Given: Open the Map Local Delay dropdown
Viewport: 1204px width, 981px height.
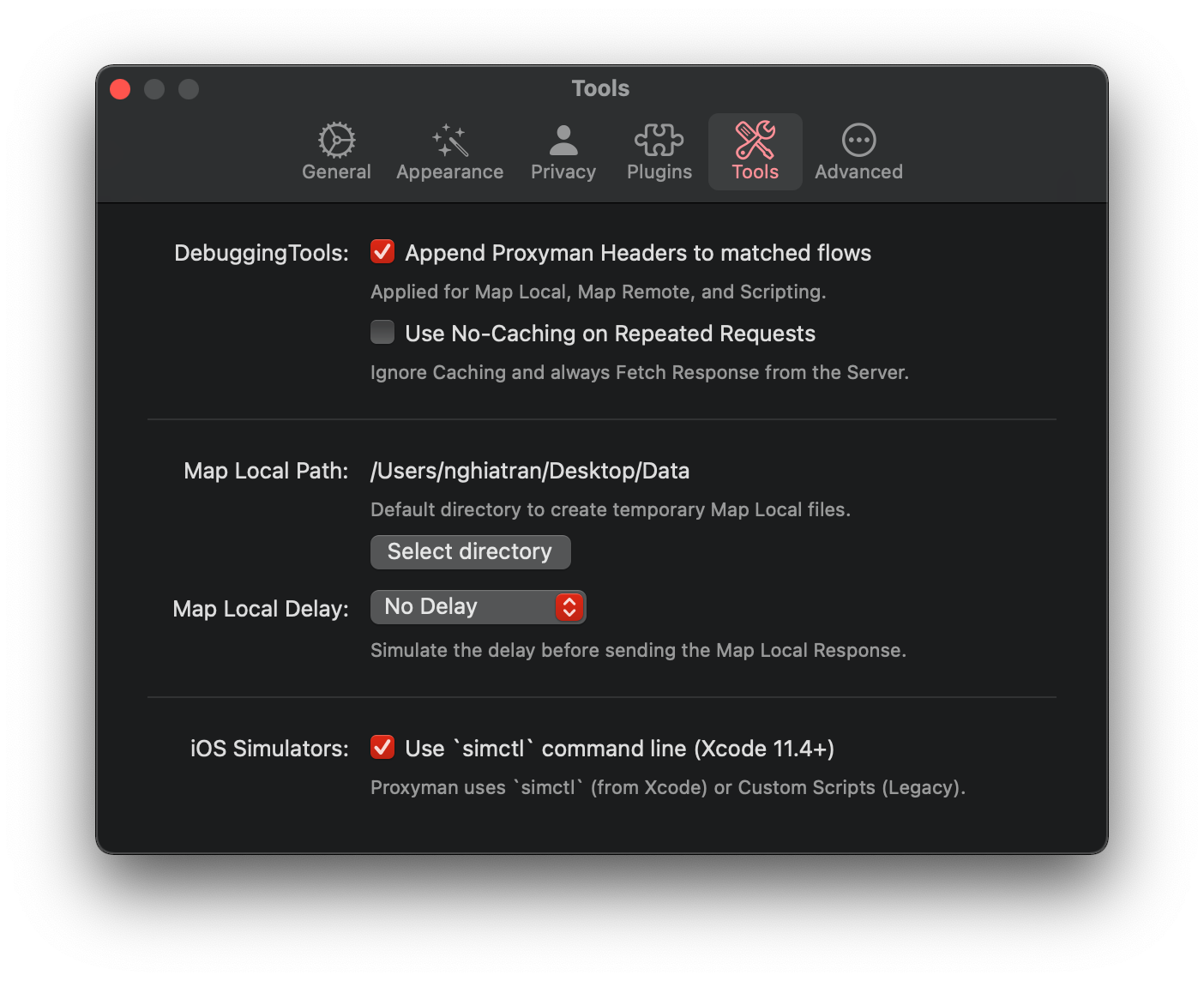Looking at the screenshot, I should (x=479, y=606).
